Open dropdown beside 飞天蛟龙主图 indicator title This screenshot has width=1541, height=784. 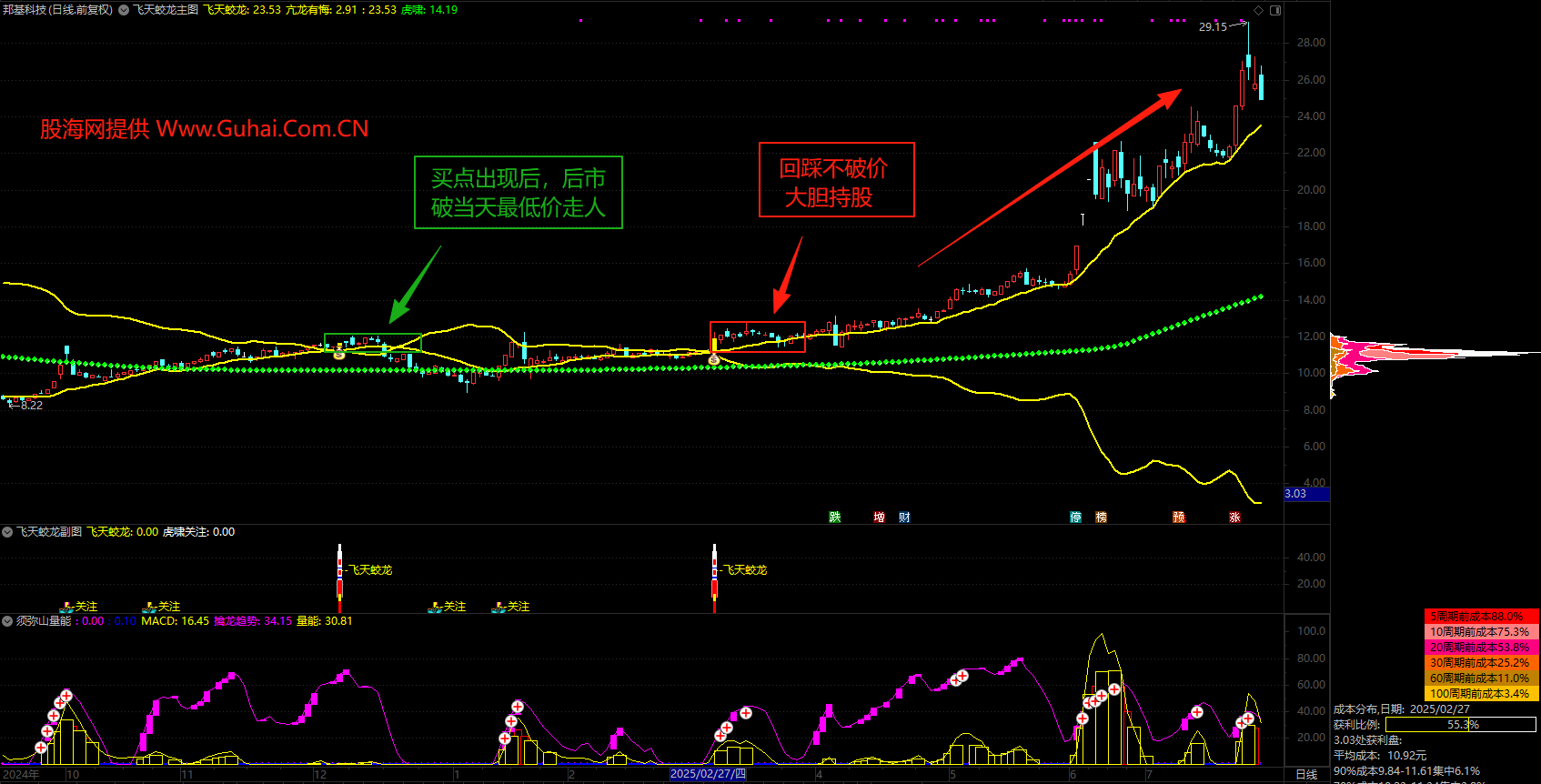coord(124,10)
